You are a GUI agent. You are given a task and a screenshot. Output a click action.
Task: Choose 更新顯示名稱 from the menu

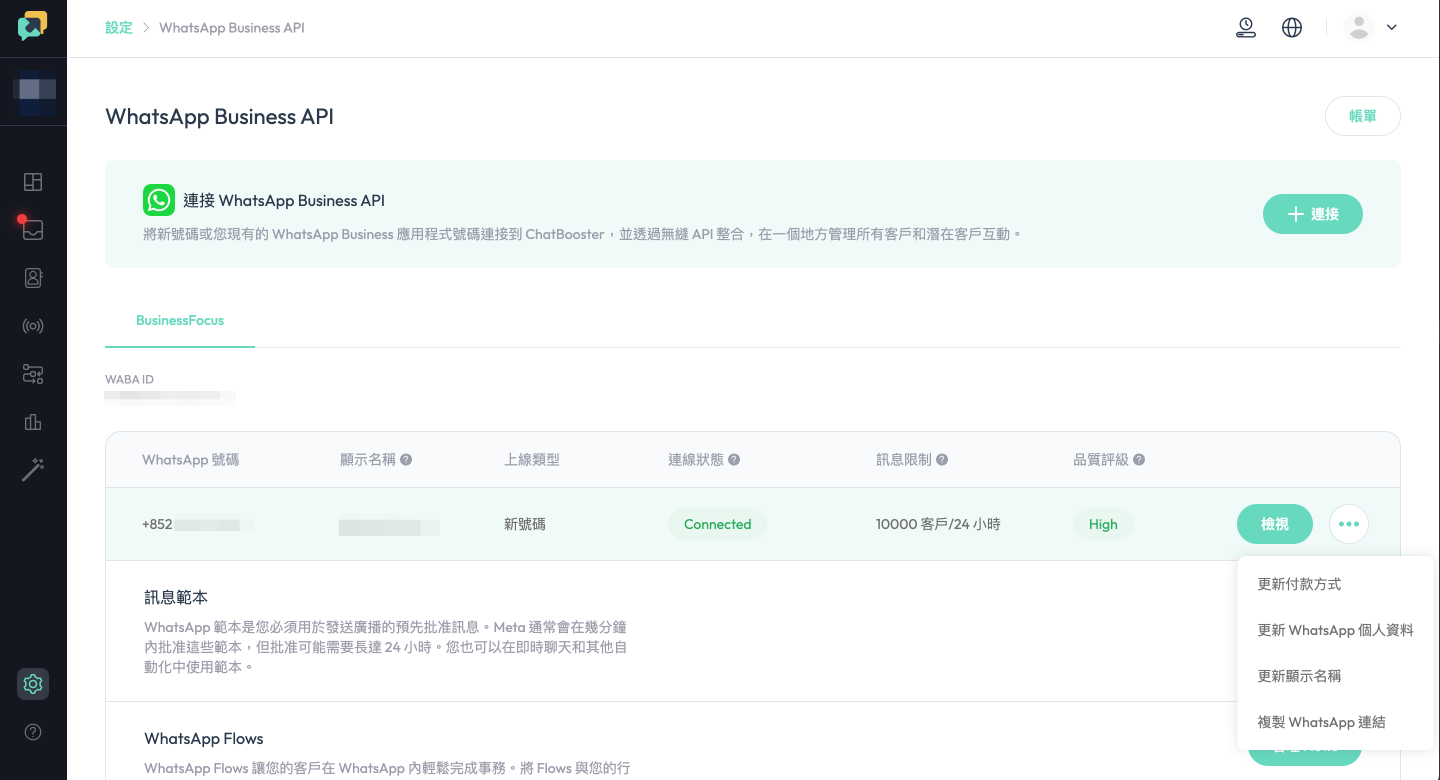[1335, 676]
